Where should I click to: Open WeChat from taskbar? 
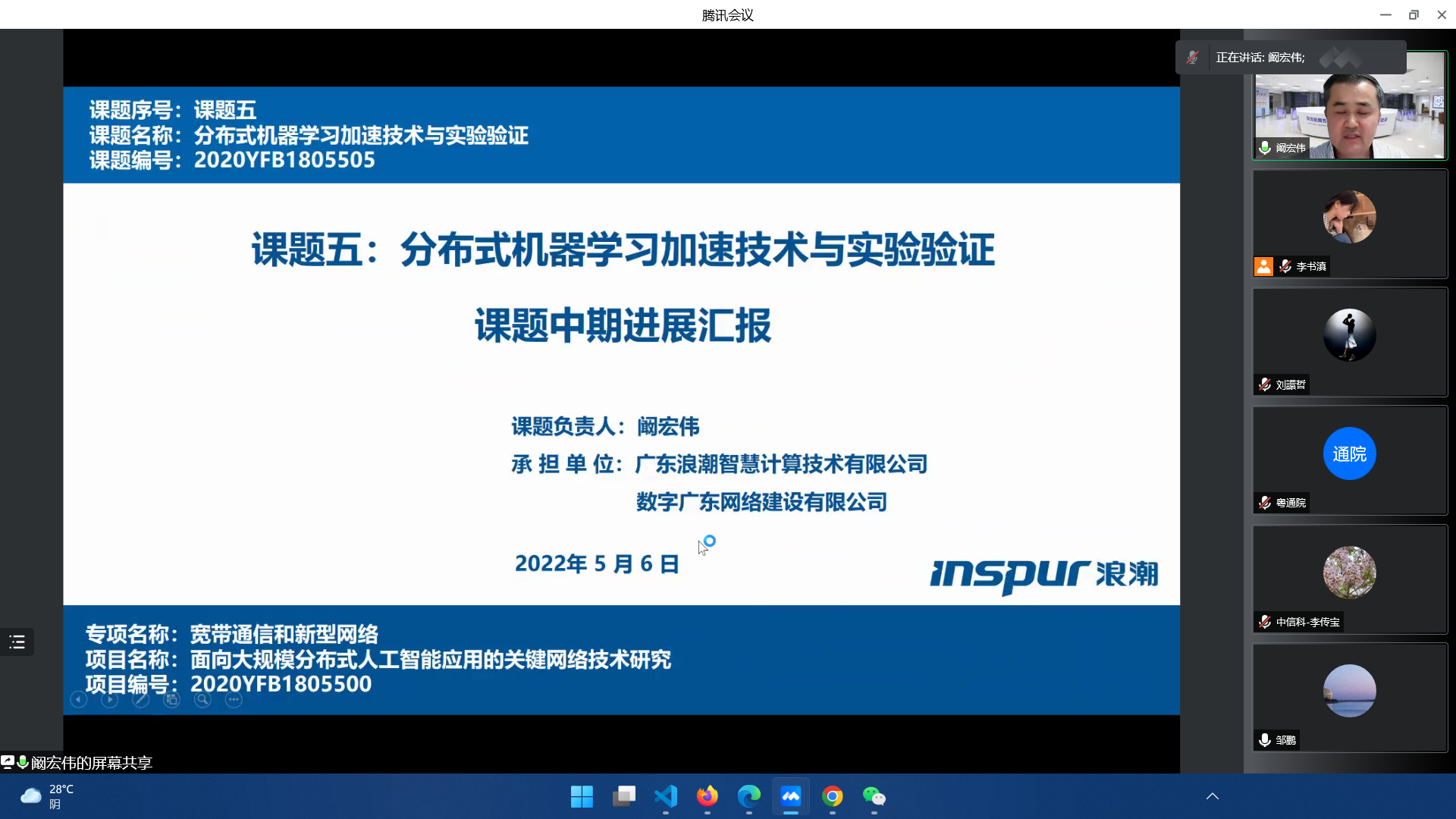874,796
